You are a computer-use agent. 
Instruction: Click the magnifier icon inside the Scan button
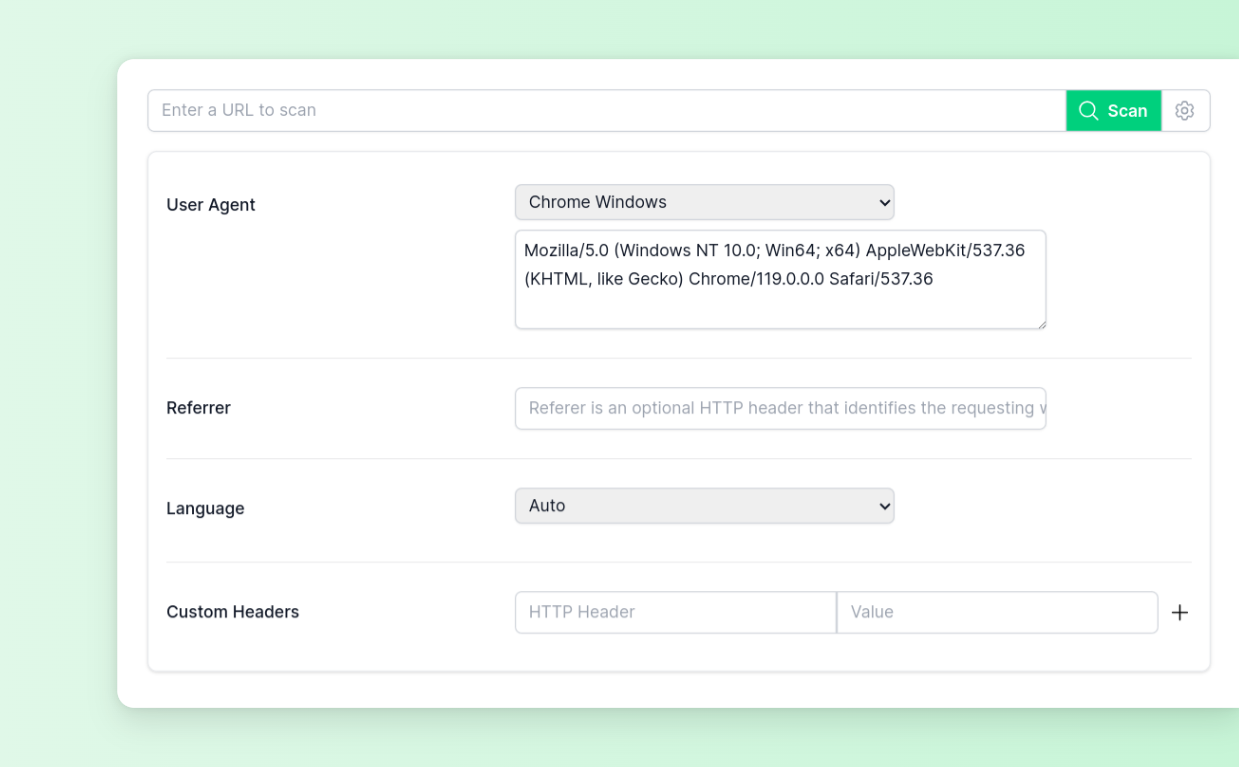[1088, 110]
